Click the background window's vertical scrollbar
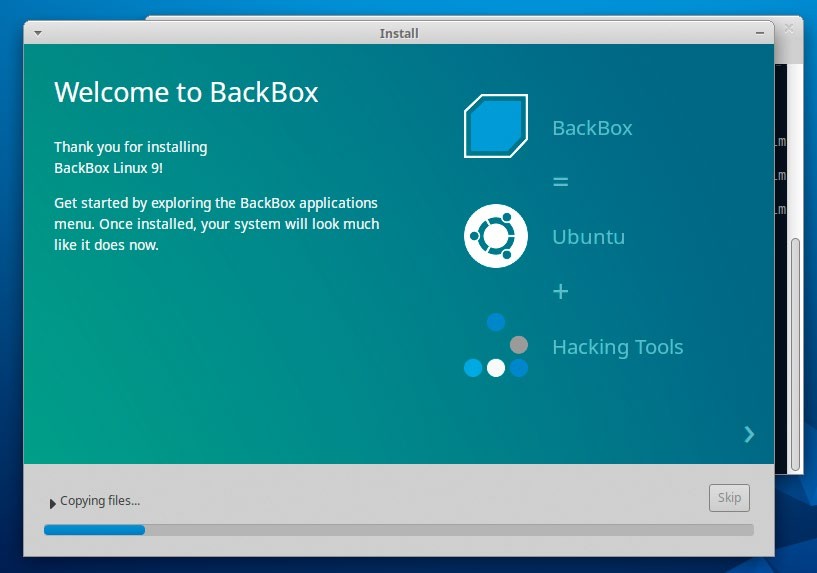This screenshot has height=573, width=817. click(x=795, y=354)
